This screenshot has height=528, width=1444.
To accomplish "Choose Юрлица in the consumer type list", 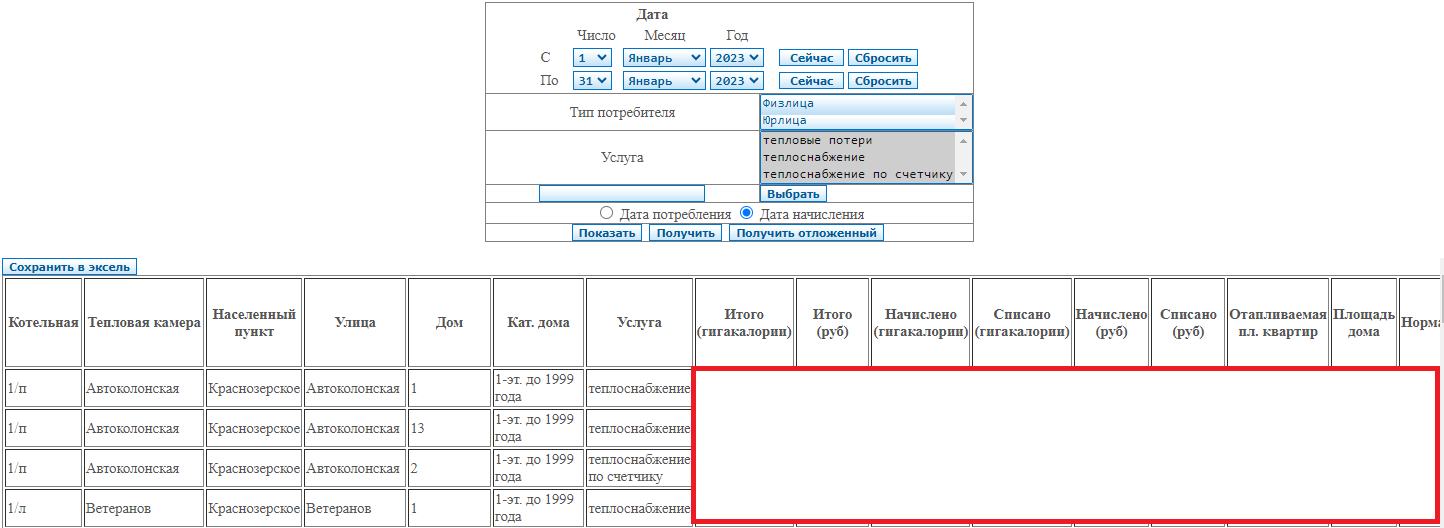I will (857, 120).
